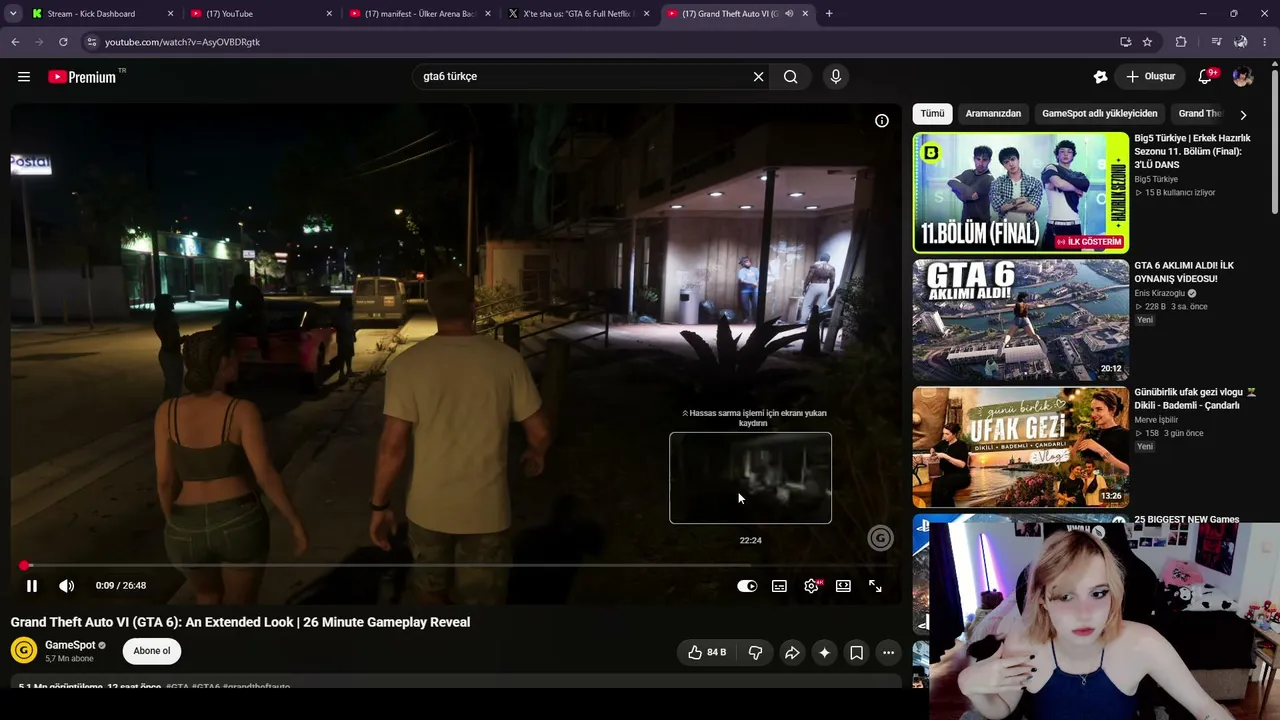This screenshot has width=1280, height=720.
Task: Click the sparkle button beside Share
Action: pos(824,653)
